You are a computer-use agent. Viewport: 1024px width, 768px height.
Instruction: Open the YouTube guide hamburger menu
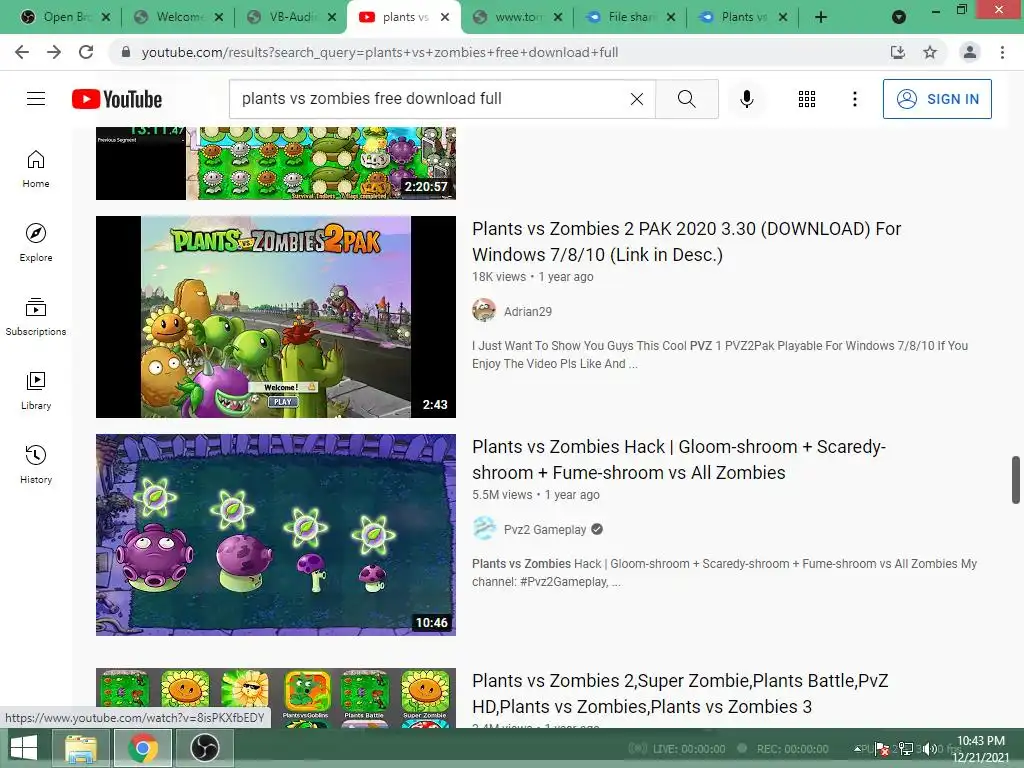[x=36, y=99]
